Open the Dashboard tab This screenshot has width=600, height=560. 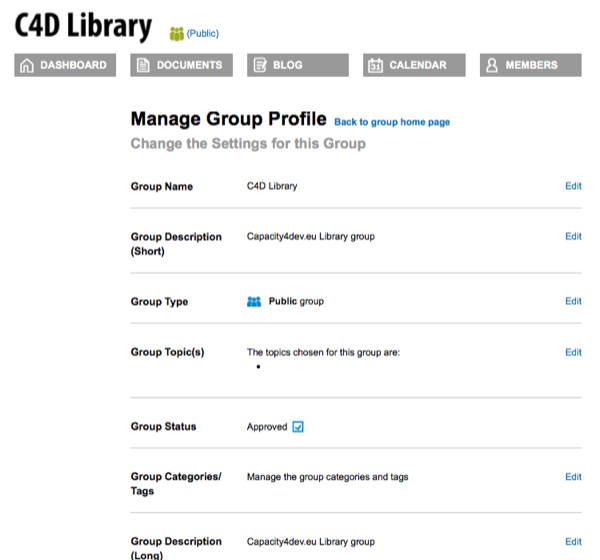pyautogui.click(x=65, y=65)
